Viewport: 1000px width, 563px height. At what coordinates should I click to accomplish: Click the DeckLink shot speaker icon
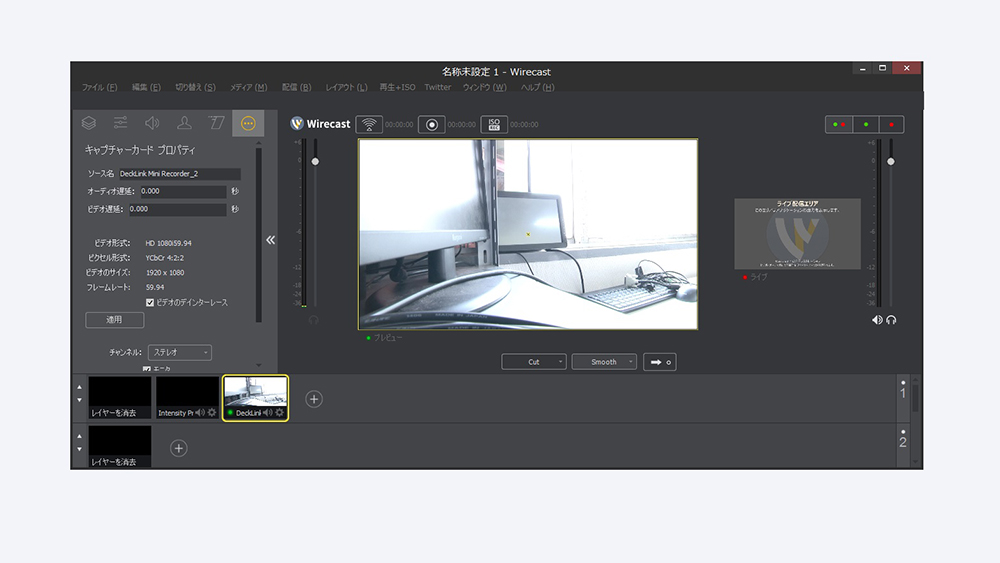(x=268, y=413)
